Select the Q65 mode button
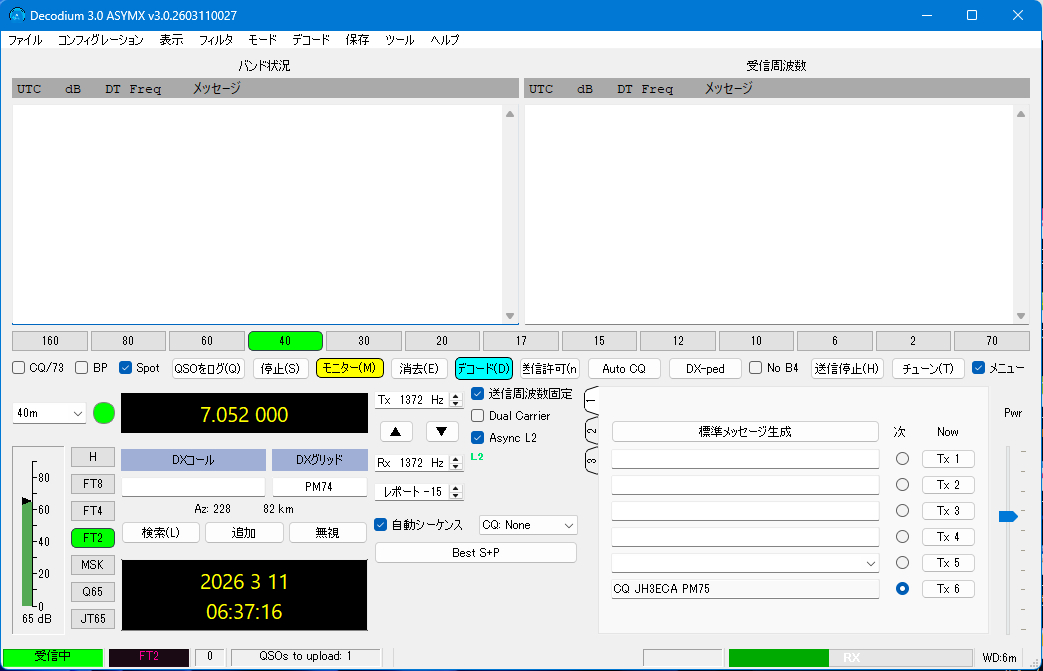The height and width of the screenshot is (671, 1043). (x=93, y=592)
